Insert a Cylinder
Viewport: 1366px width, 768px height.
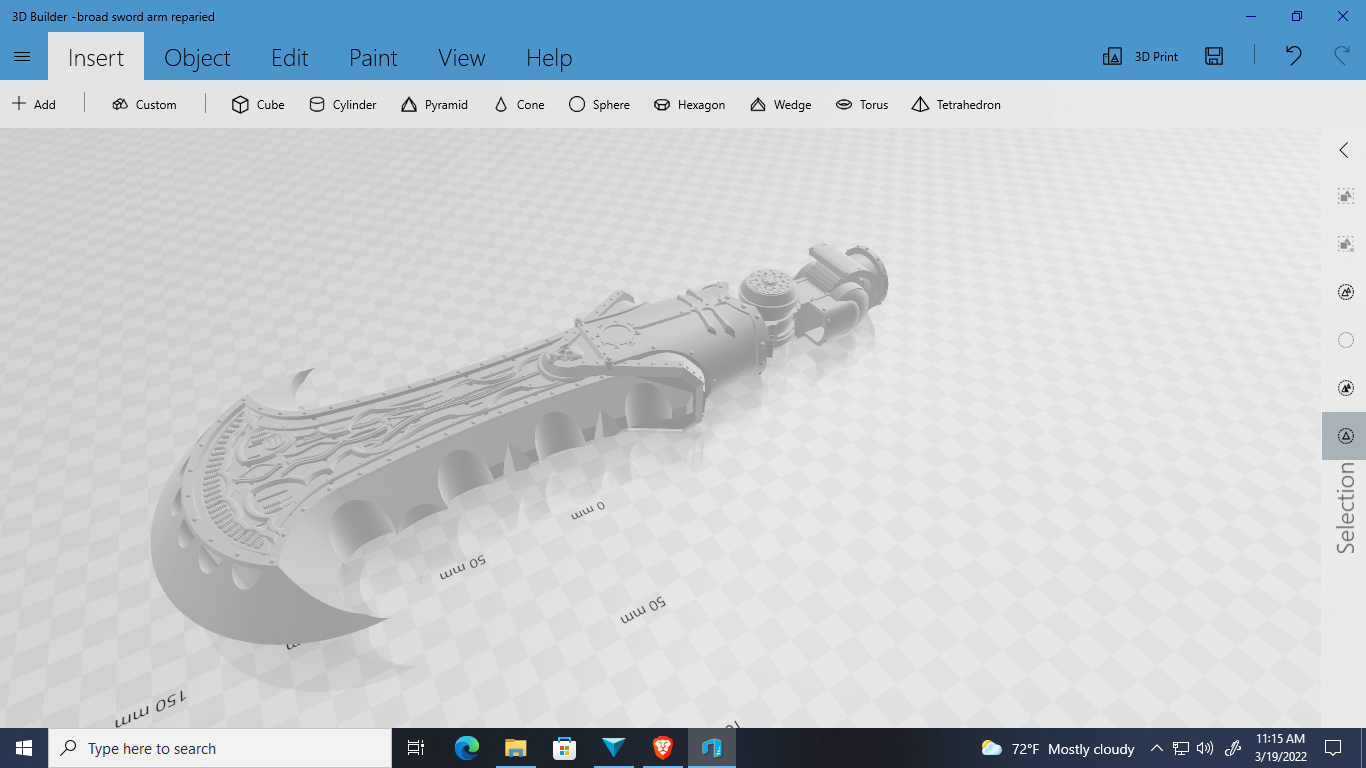[x=343, y=104]
